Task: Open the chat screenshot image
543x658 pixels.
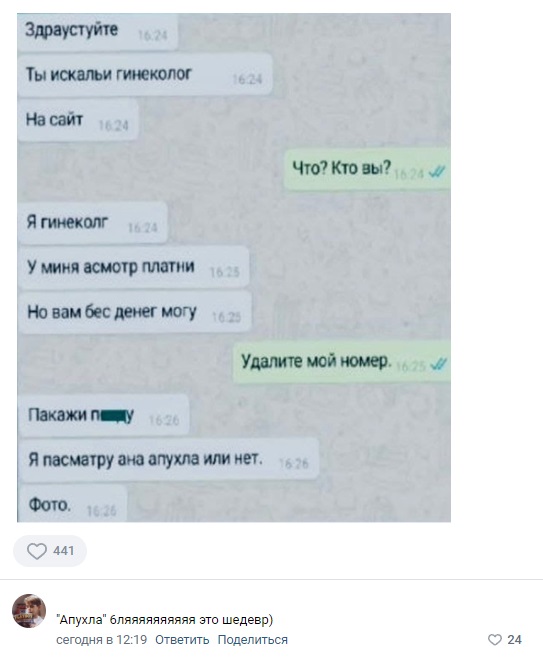Action: pyautogui.click(x=234, y=267)
